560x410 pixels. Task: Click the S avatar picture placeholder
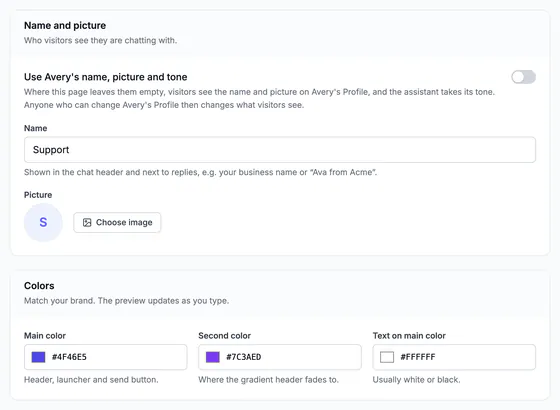[43, 222]
